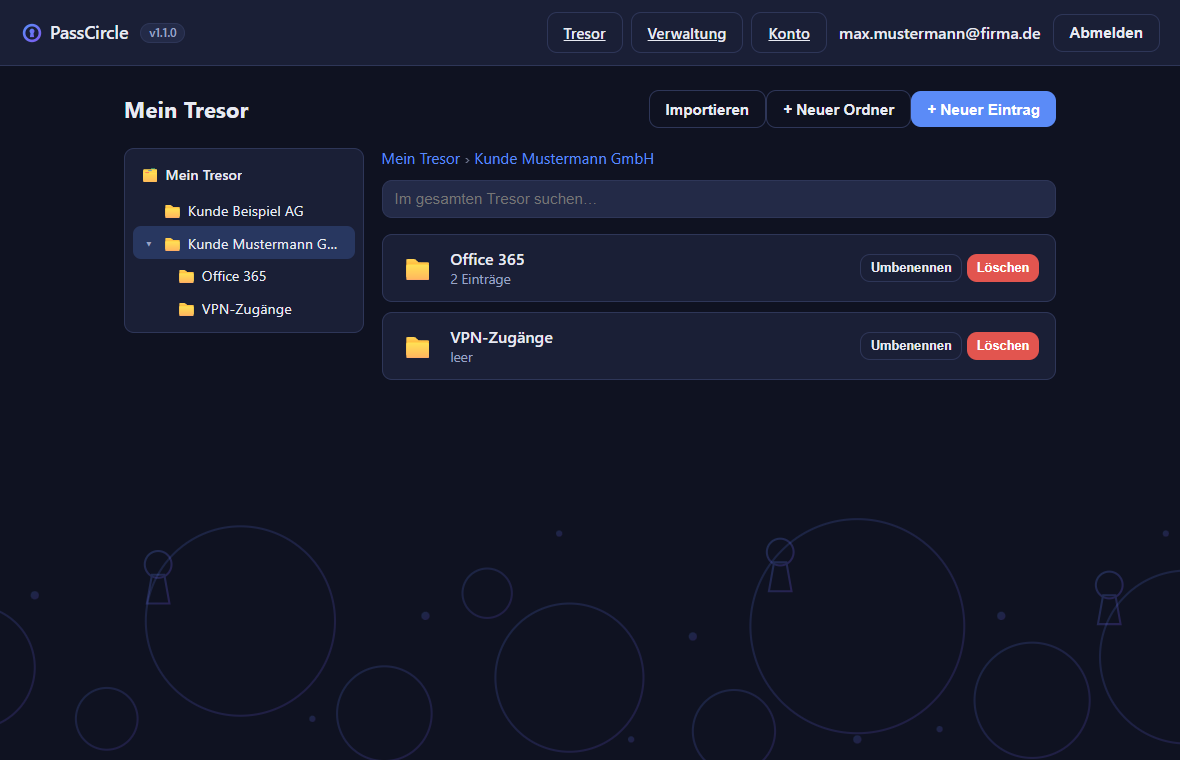This screenshot has height=760, width=1180.
Task: Rename the Office 365 folder via Umbenennen
Action: [x=911, y=268]
